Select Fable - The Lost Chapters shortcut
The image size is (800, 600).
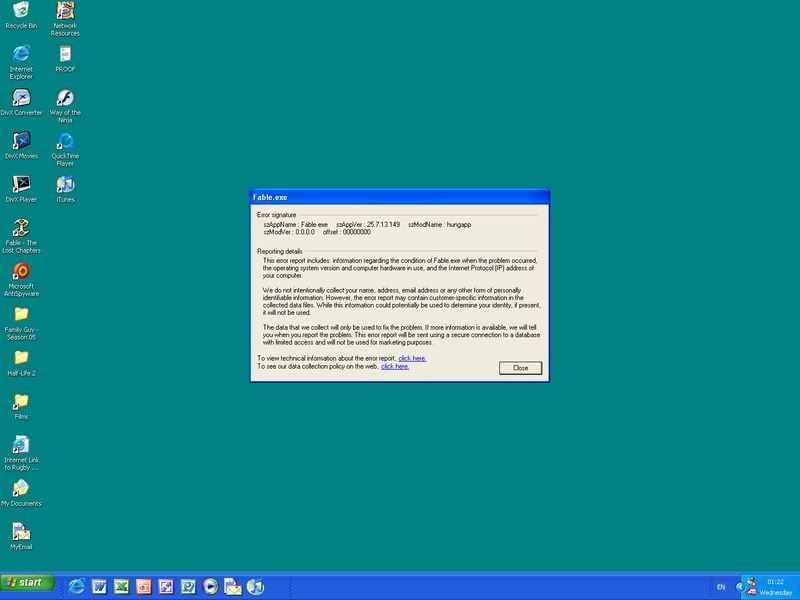click(21, 235)
